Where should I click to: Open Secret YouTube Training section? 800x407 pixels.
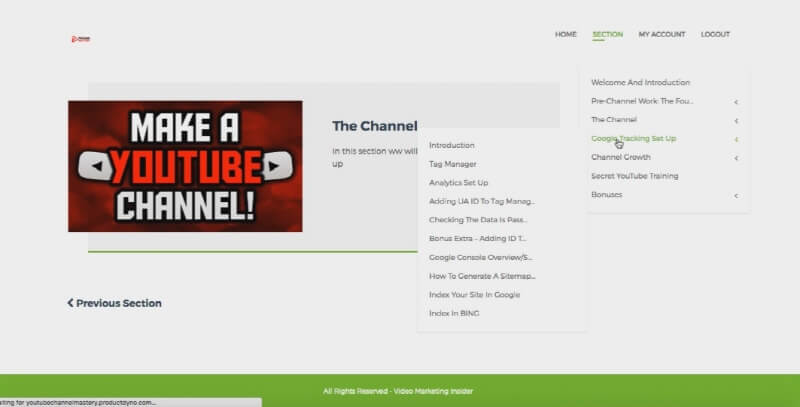coord(635,176)
